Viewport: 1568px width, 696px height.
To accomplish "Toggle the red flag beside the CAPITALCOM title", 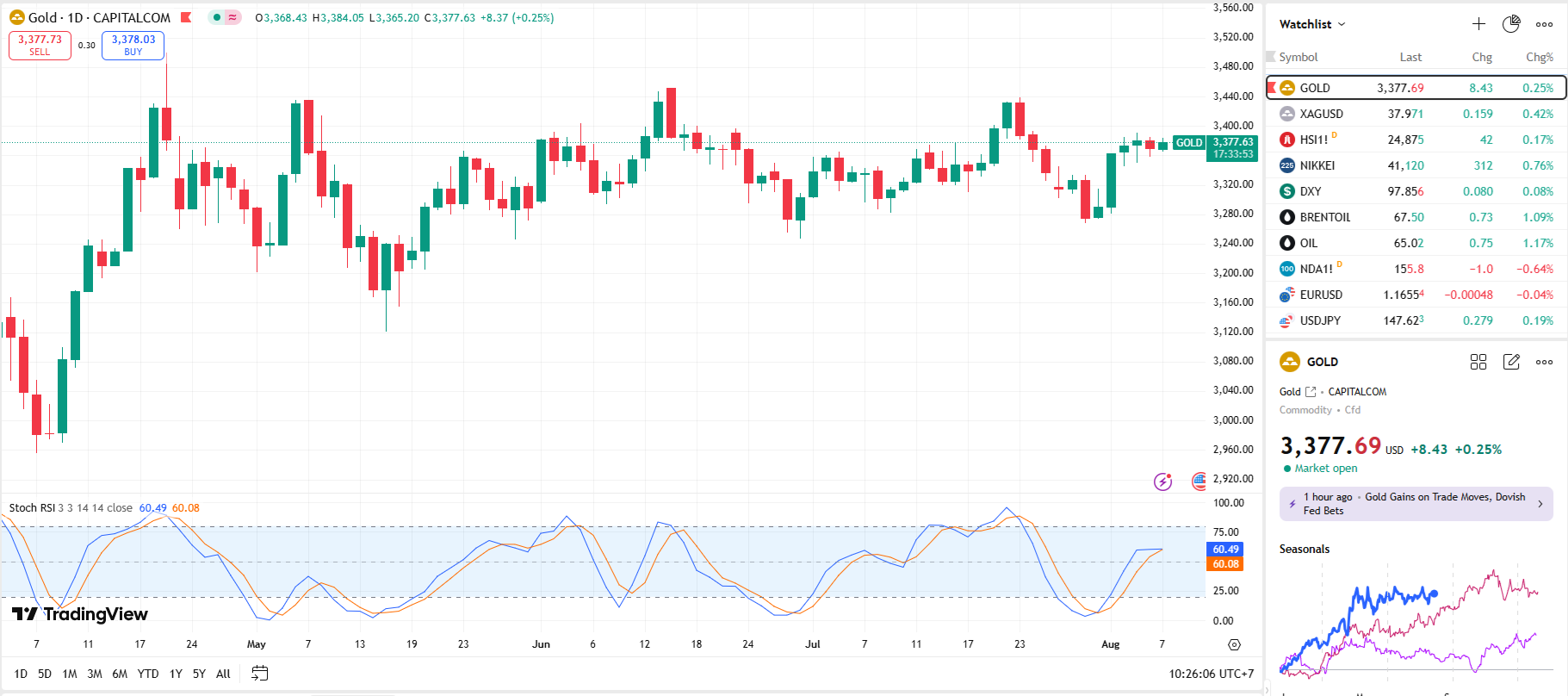I will pos(185,17).
